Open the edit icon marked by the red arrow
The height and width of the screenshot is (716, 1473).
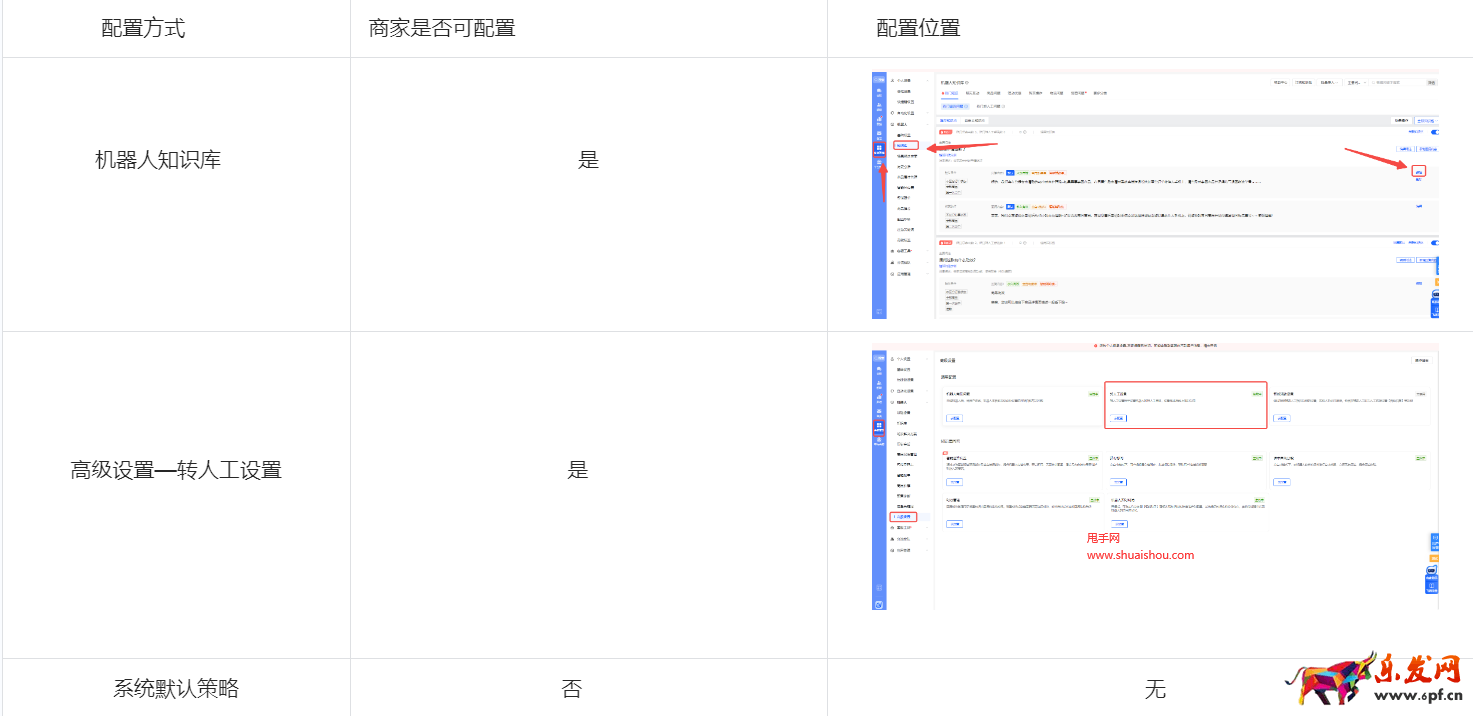click(1419, 170)
